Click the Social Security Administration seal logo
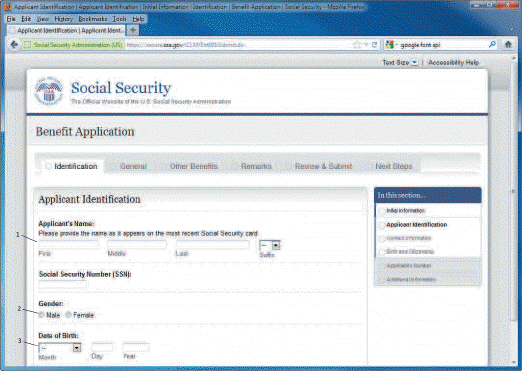The image size is (522, 371). 49,91
